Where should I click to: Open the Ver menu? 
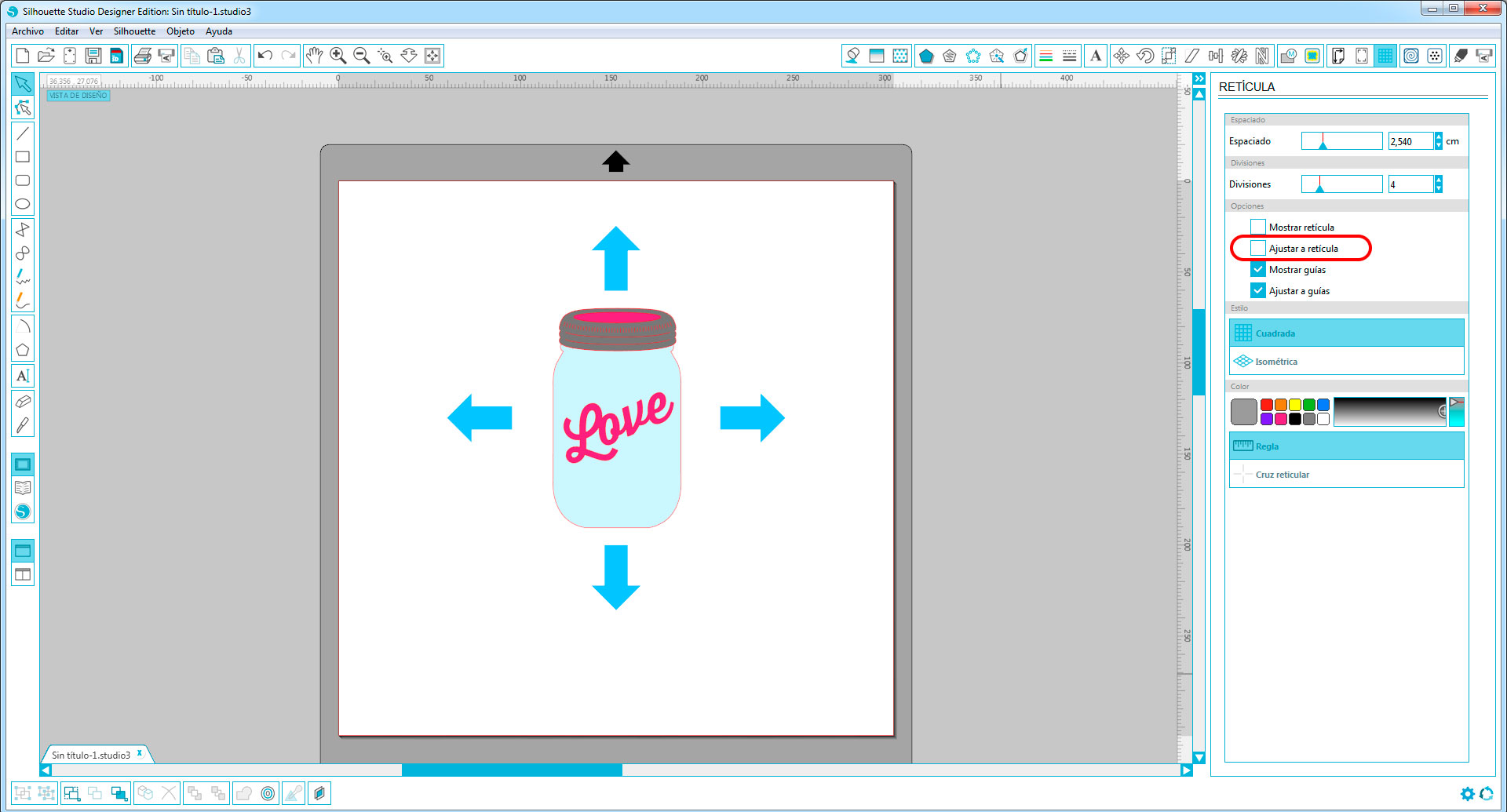click(97, 31)
